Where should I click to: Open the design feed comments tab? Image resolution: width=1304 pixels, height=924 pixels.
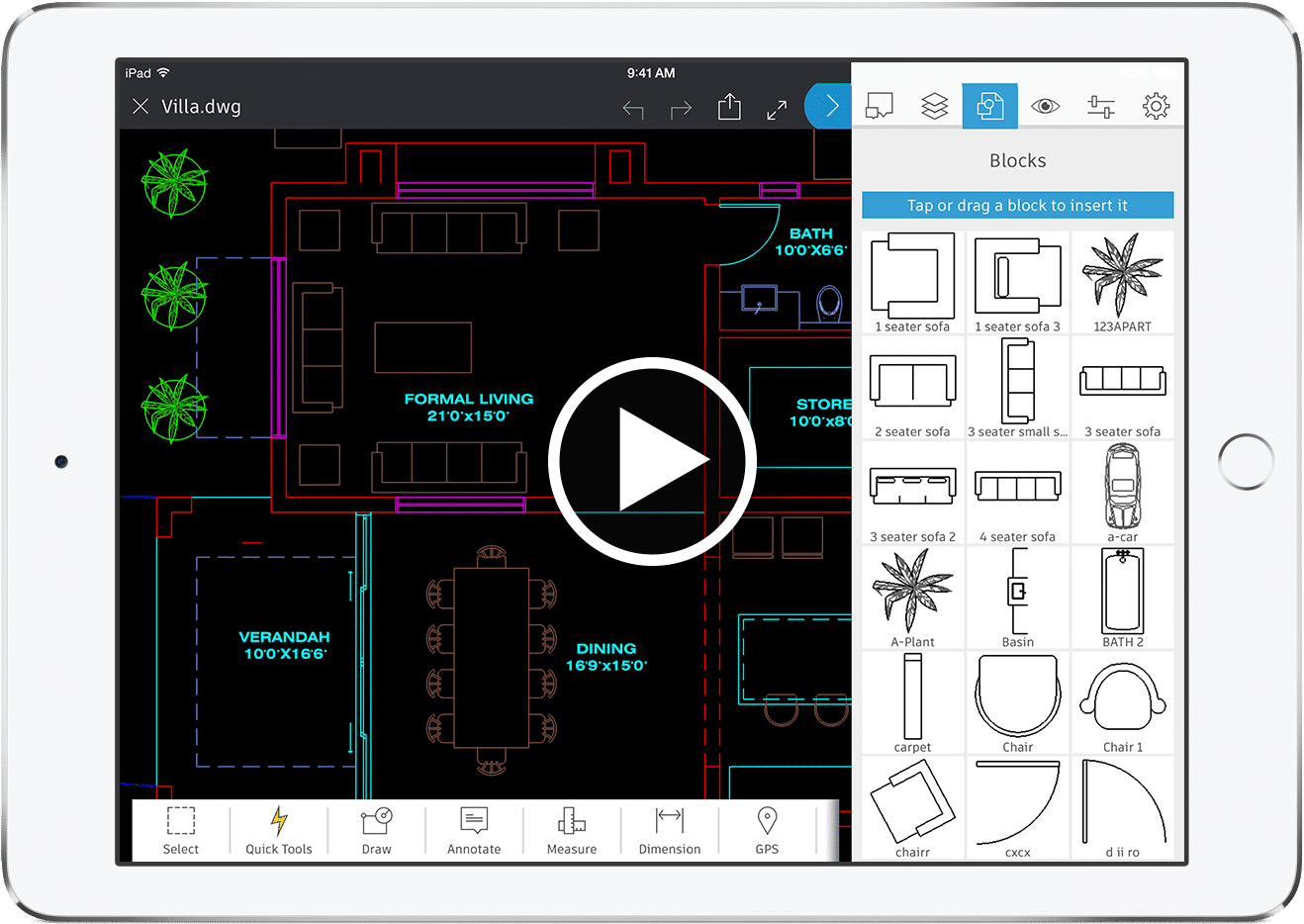tap(879, 106)
